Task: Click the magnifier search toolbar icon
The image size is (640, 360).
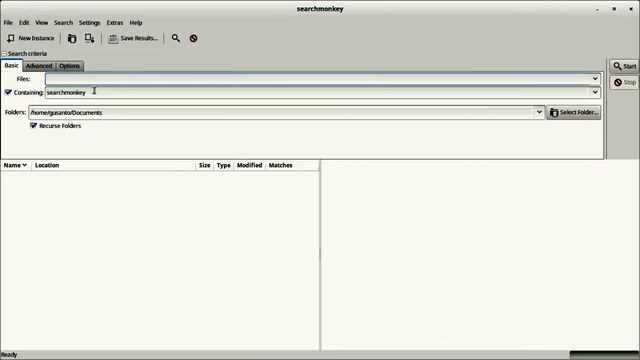Action: point(176,38)
